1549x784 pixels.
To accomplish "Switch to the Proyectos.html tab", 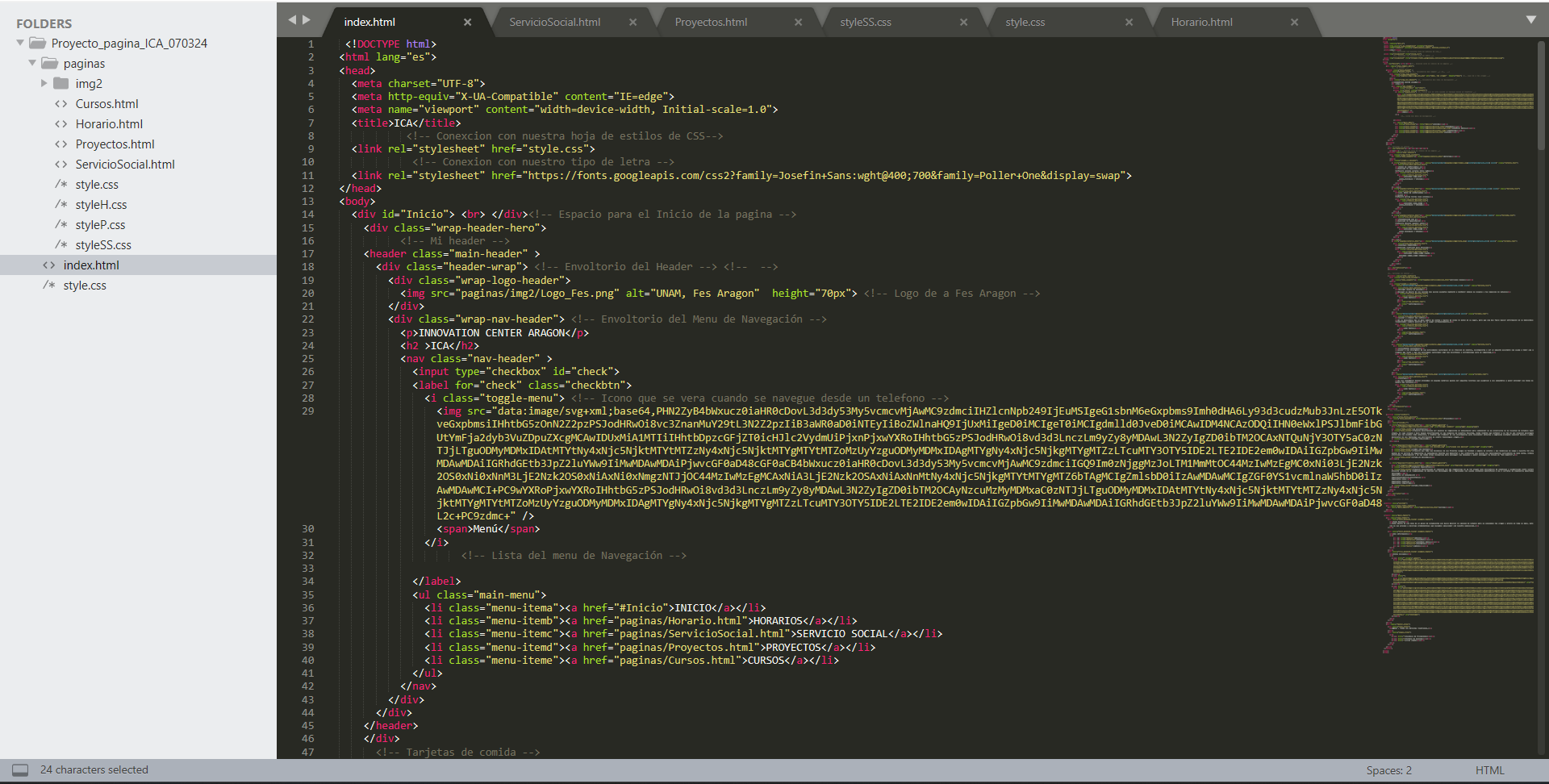I will (x=711, y=23).
